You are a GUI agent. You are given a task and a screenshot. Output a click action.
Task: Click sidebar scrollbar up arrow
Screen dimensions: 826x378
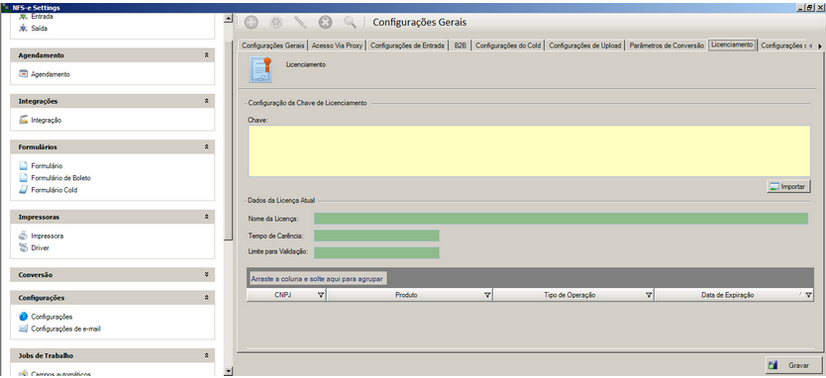pos(228,18)
